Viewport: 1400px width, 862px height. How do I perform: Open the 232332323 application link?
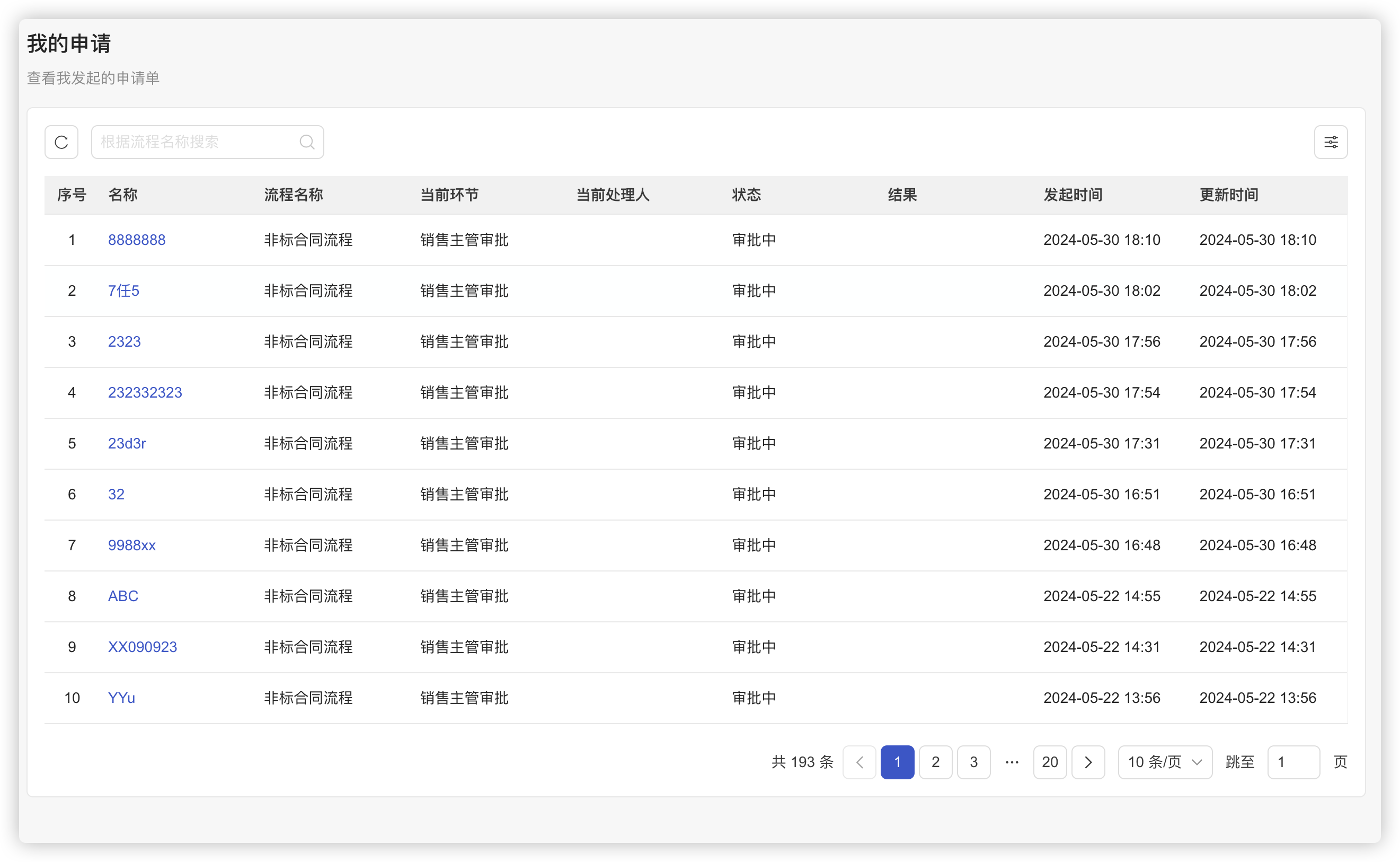[x=145, y=393]
